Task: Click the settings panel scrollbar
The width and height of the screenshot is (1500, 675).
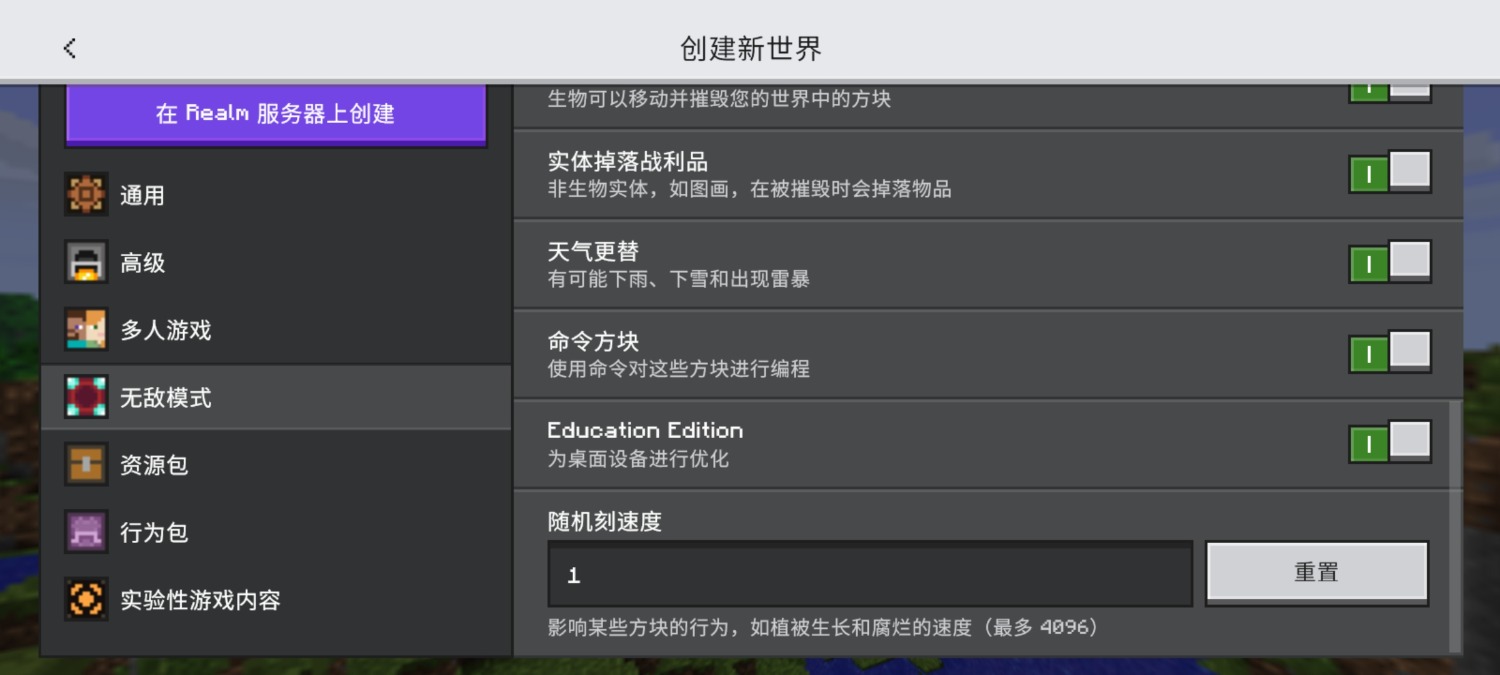Action: pyautogui.click(x=1456, y=525)
